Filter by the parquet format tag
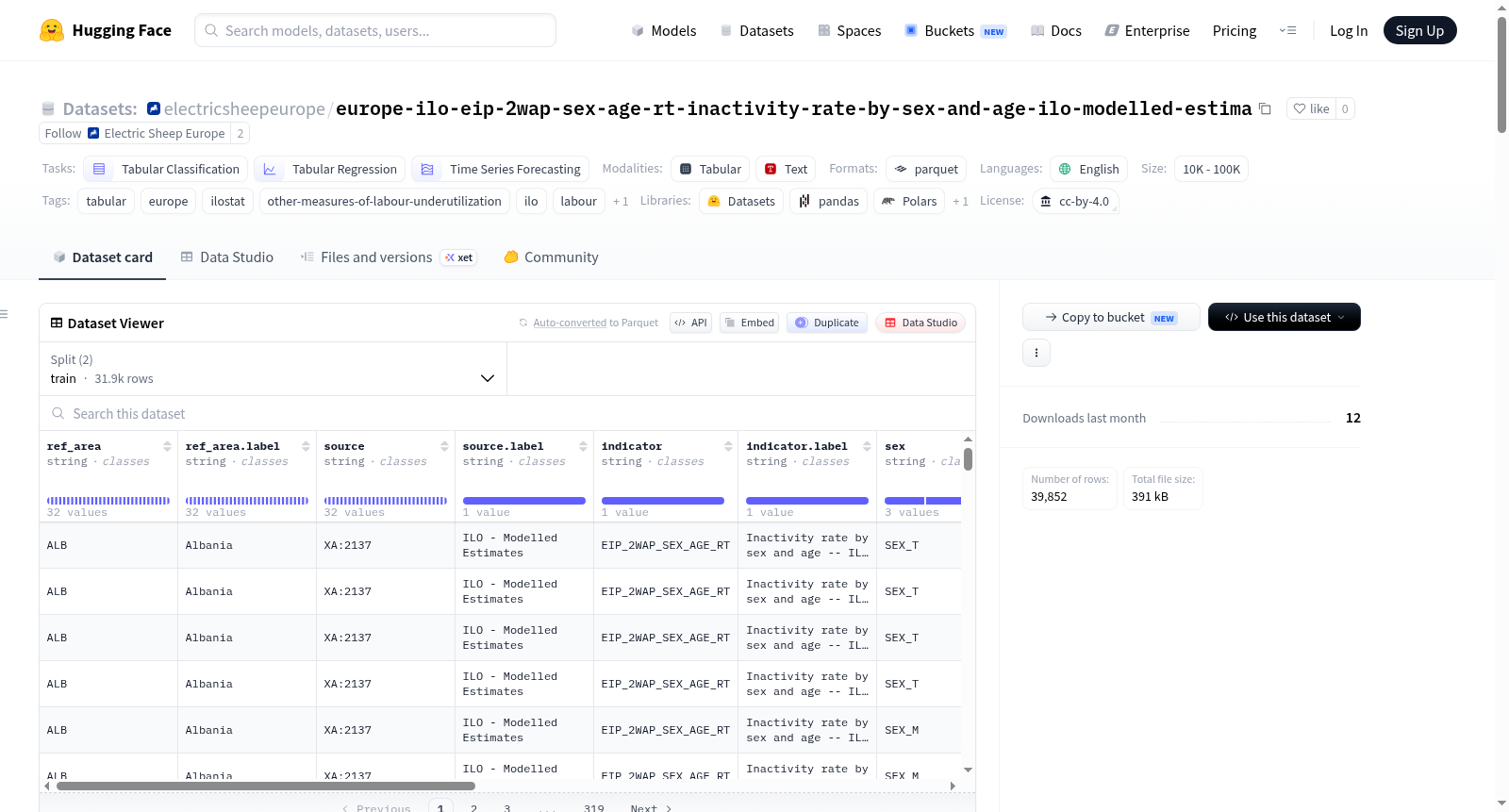1509x812 pixels. pos(926,169)
